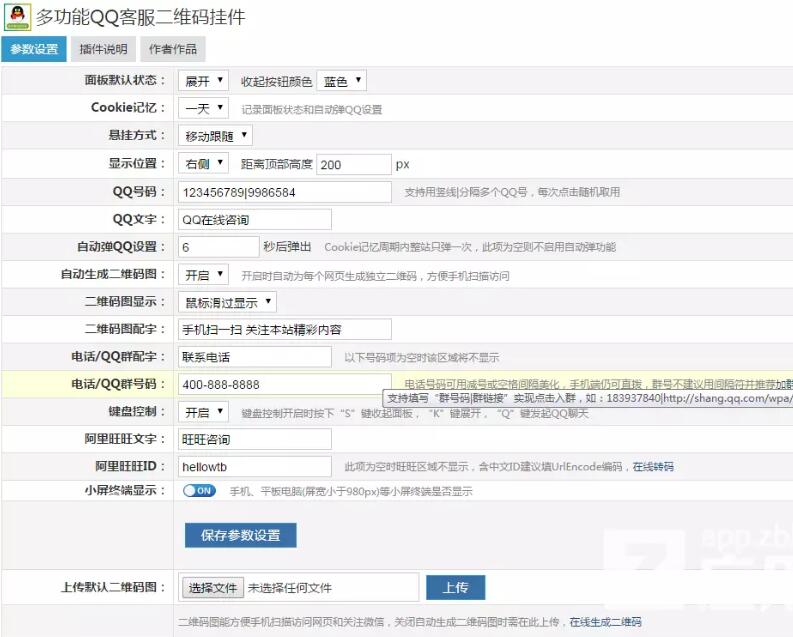Click the 自动弹QQ设置 seconds field
The height and width of the screenshot is (637, 793).
coord(218,247)
